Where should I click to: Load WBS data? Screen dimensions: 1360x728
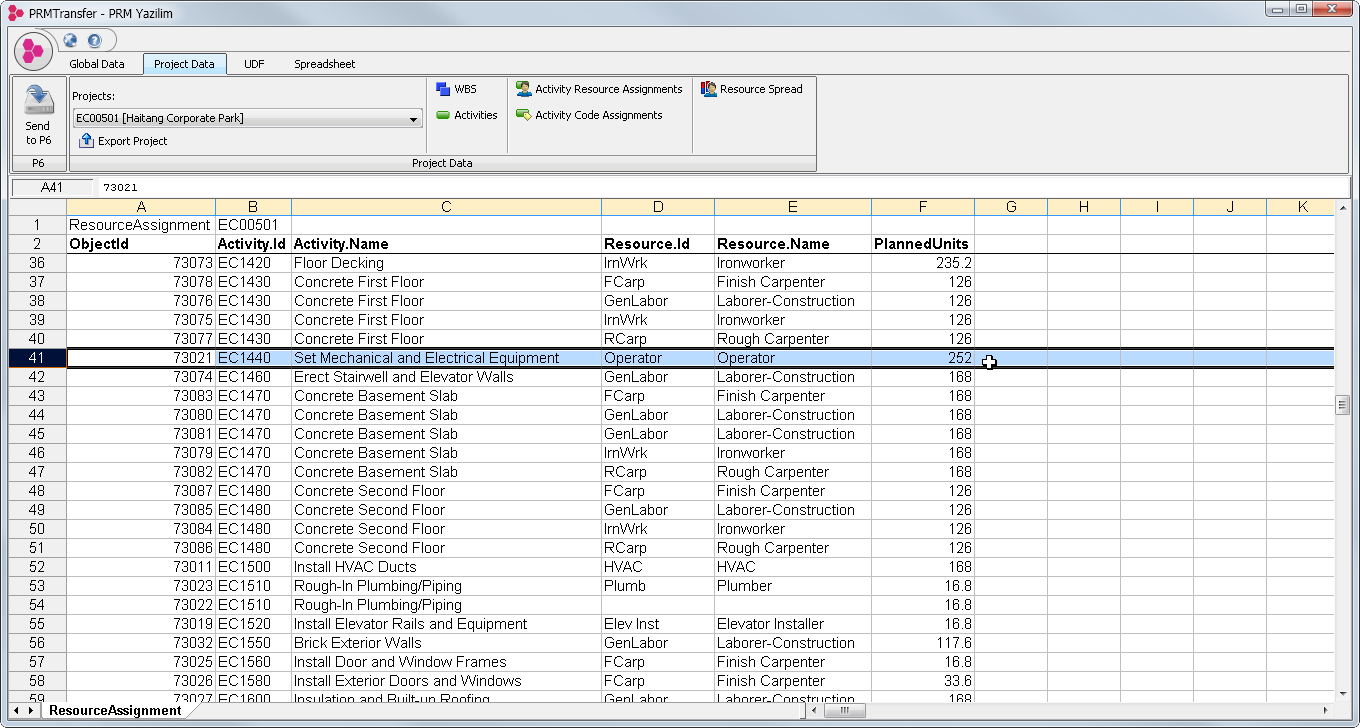(456, 89)
